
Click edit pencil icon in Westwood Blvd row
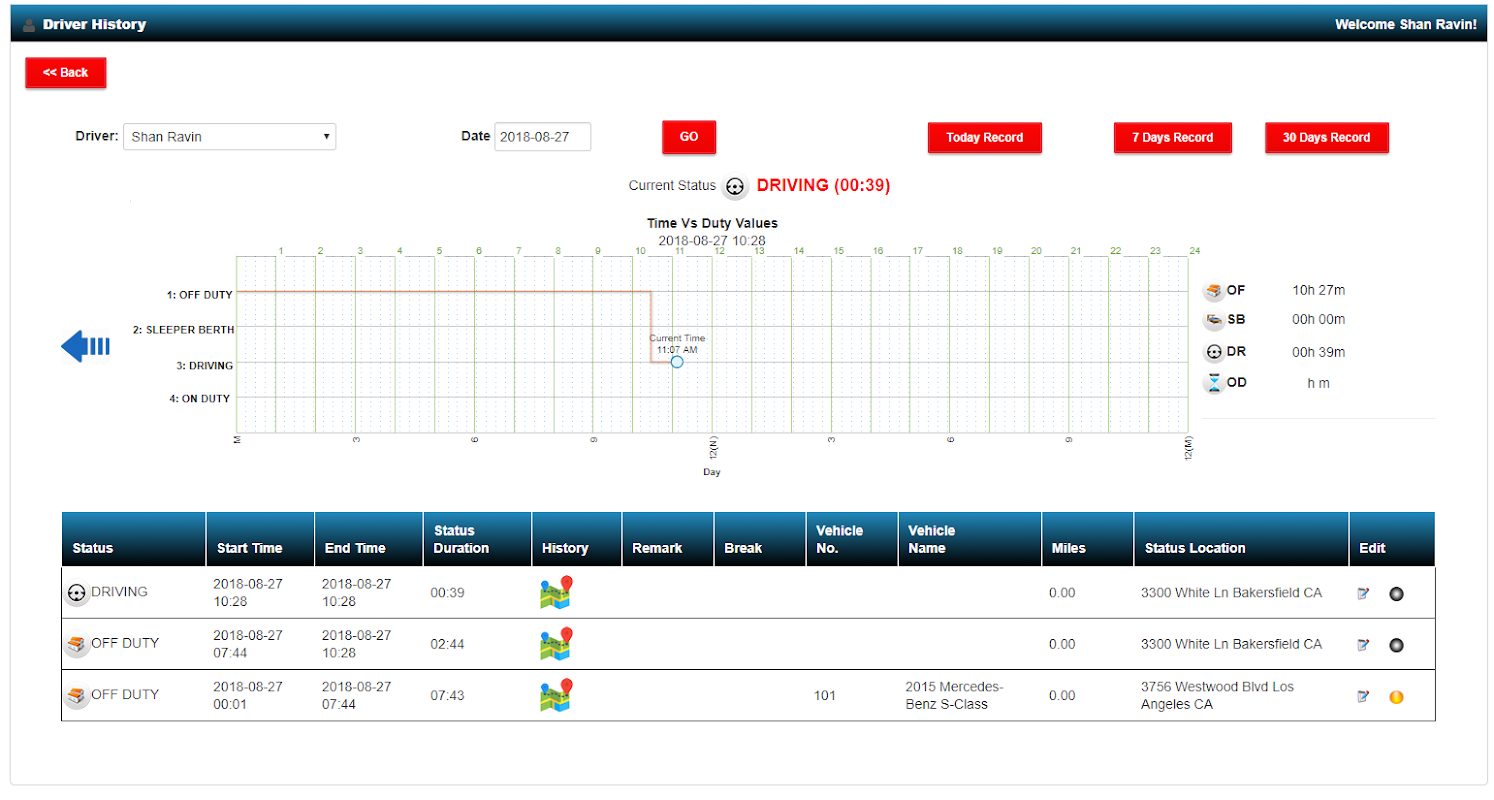(1363, 696)
